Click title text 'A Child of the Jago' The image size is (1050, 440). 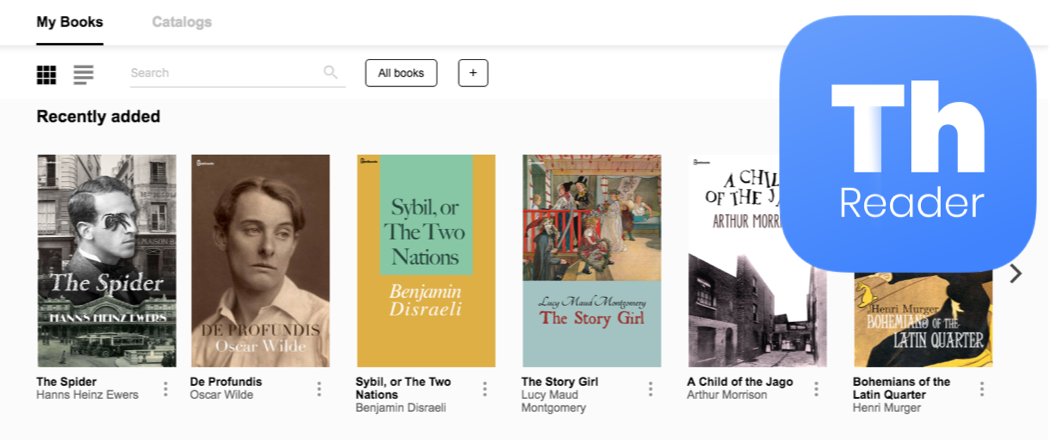[x=740, y=382]
